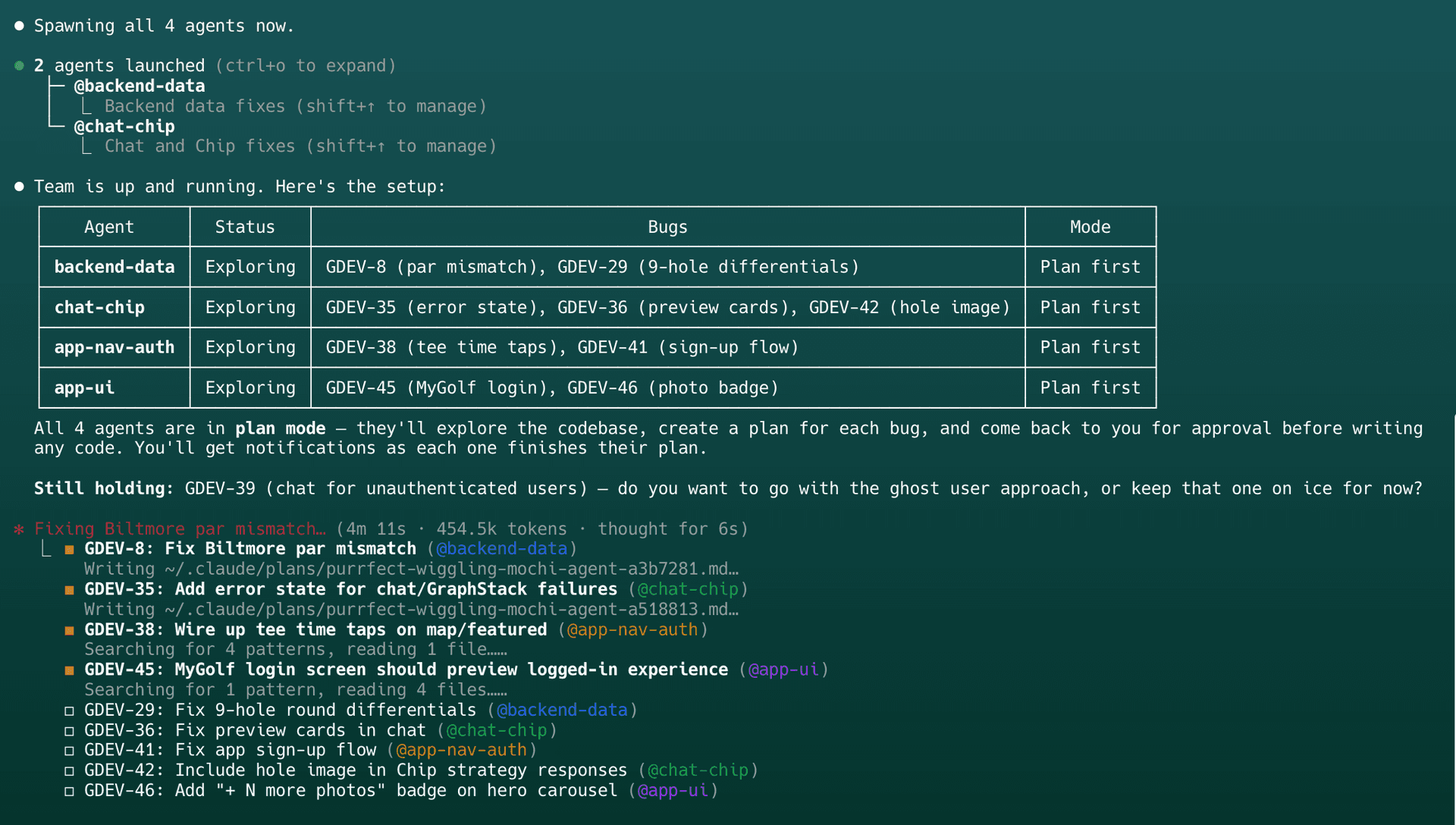The width and height of the screenshot is (1456, 825).
Task: Collapse the @chat-chip tree branch
Action: pos(124,126)
